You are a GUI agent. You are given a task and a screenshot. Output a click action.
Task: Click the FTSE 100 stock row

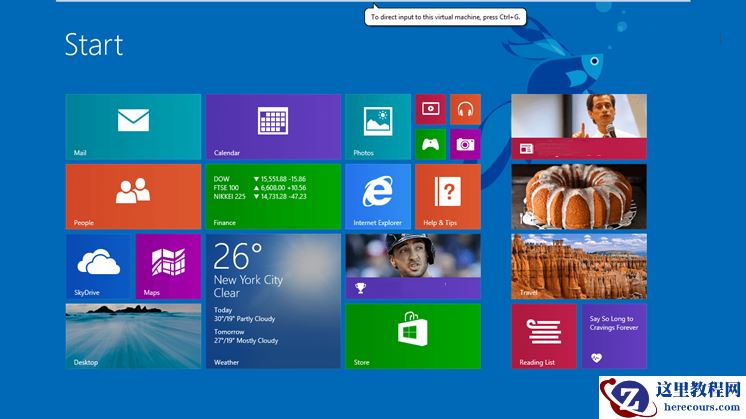point(260,188)
